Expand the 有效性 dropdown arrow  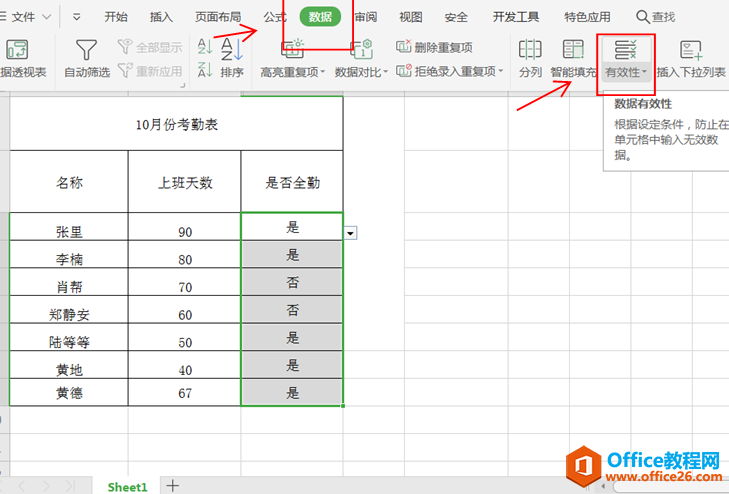[x=644, y=72]
